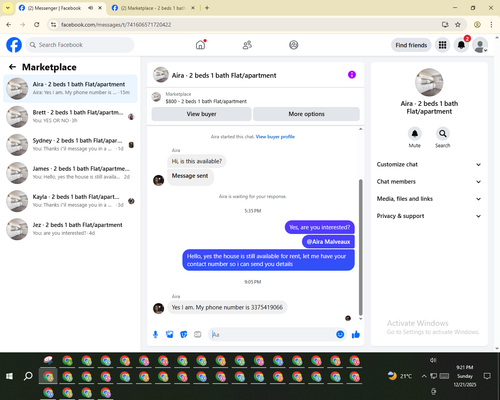Expand Chat members section
The image size is (500, 400).
[429, 182]
